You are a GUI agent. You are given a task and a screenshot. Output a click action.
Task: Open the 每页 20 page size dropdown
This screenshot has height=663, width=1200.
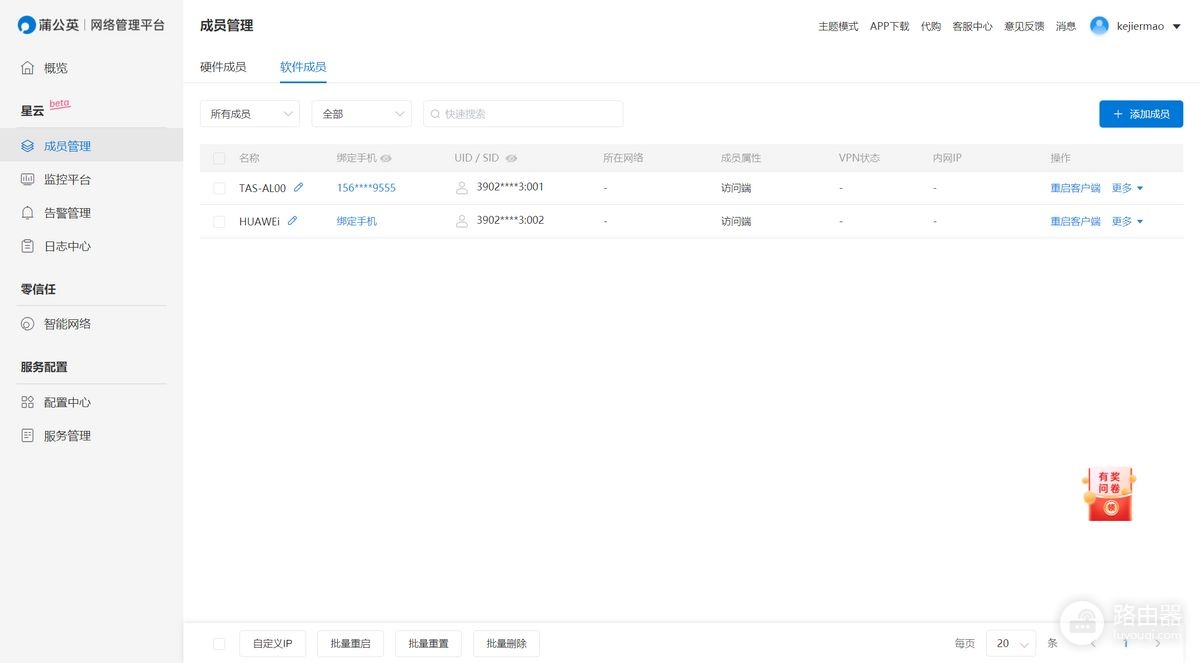pos(1011,643)
